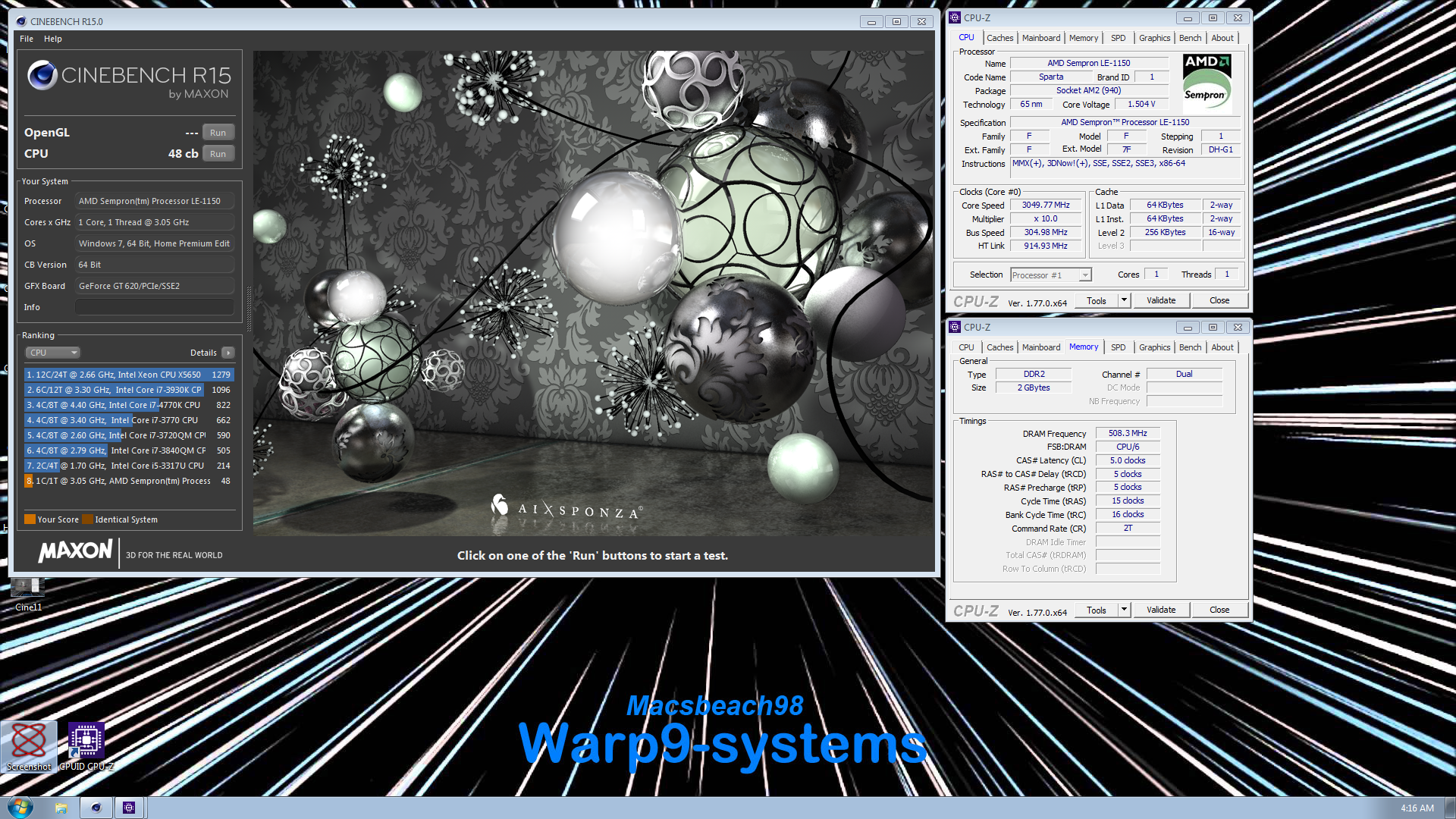The height and width of the screenshot is (819, 1456).
Task: Select ranking row Intel Core i7-3930K
Action: point(129,390)
